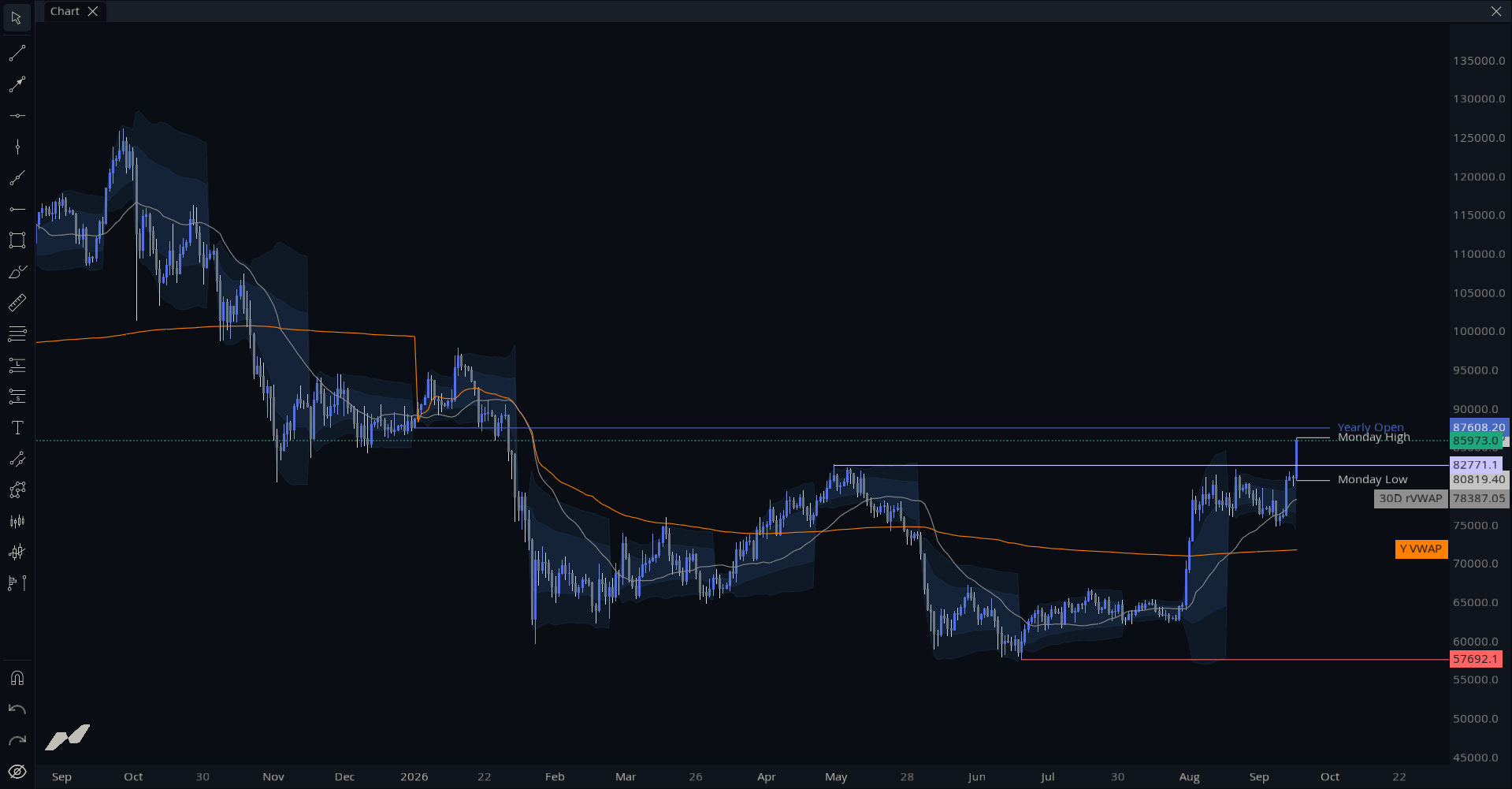Select the candlestick bars pattern tool
Viewport: 1512px width, 789px height.
[17, 521]
